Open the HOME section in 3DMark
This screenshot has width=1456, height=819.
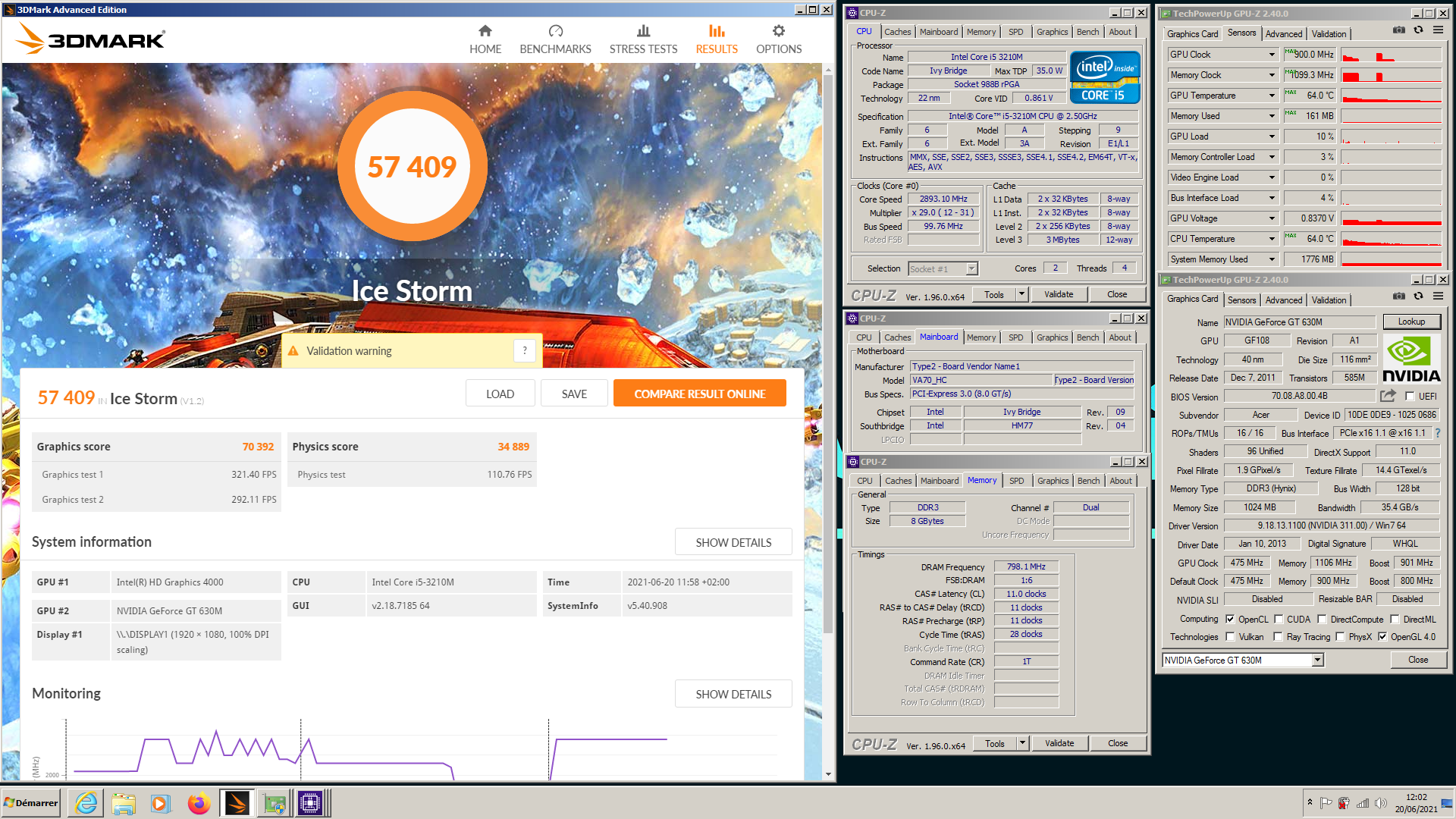485,39
